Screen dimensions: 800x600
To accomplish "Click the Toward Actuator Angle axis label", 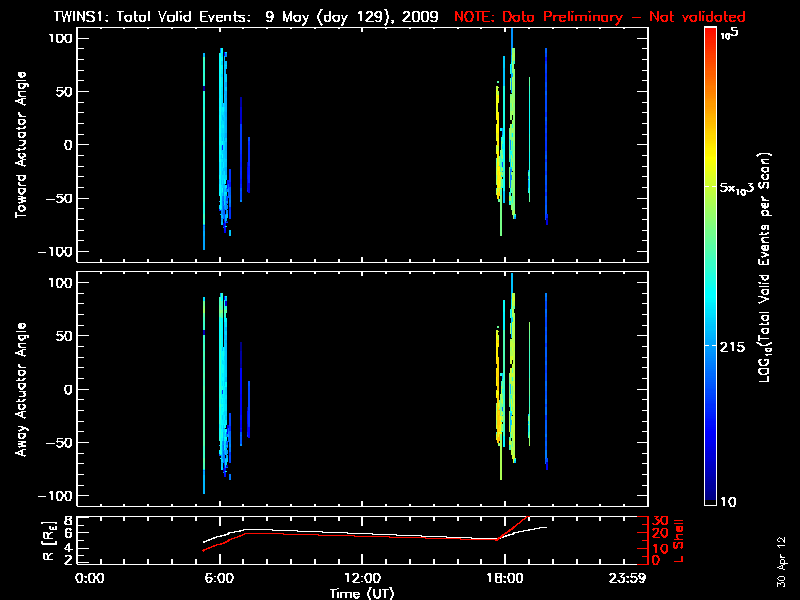I will click(21, 146).
